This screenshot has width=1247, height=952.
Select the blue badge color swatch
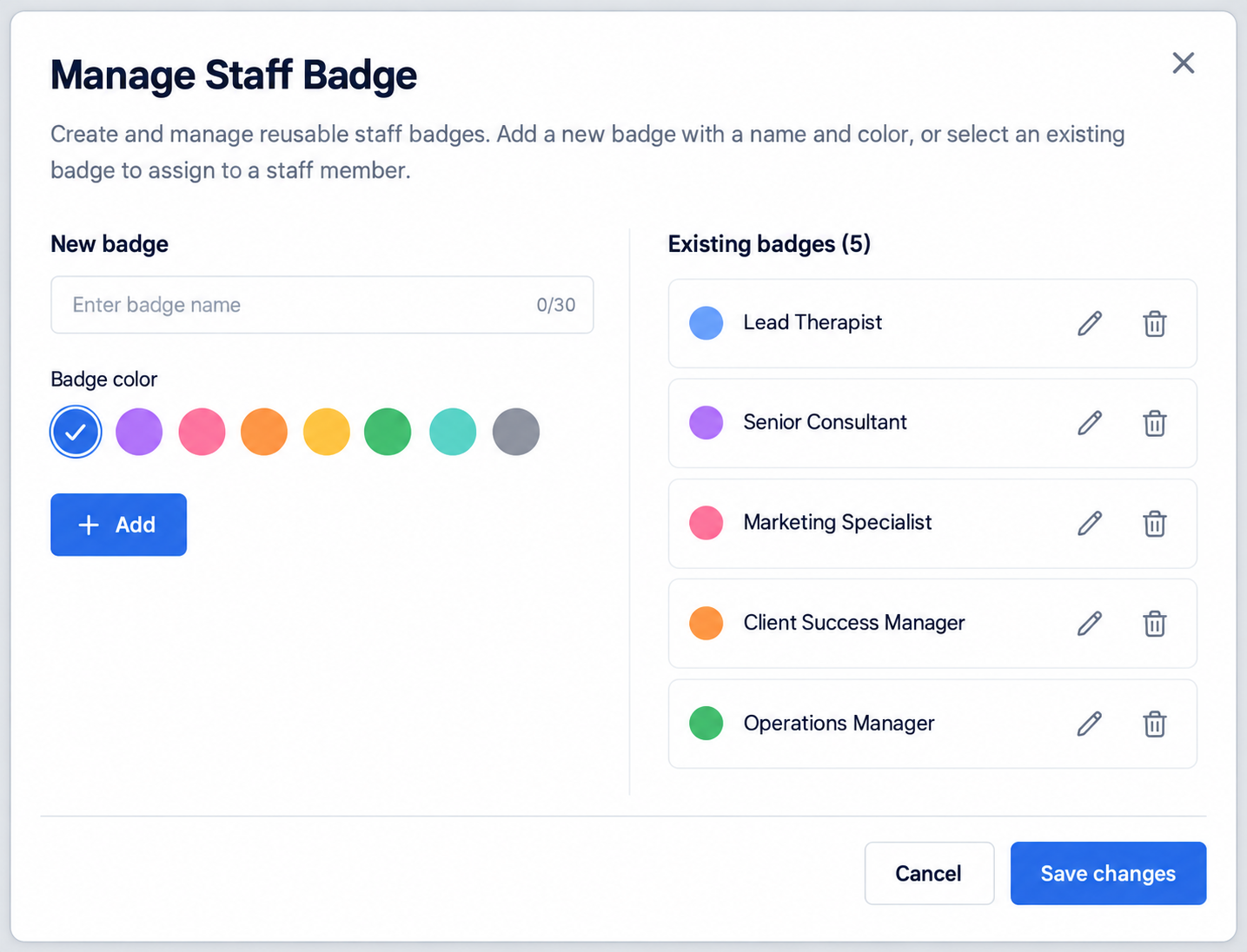[76, 432]
